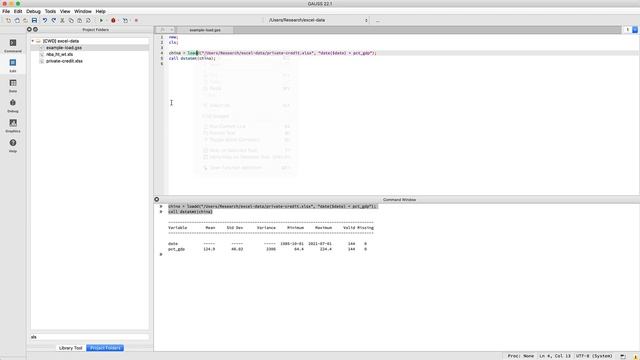The width and height of the screenshot is (640, 360).
Task: Click the blue editor split button
Action: coord(635,30)
